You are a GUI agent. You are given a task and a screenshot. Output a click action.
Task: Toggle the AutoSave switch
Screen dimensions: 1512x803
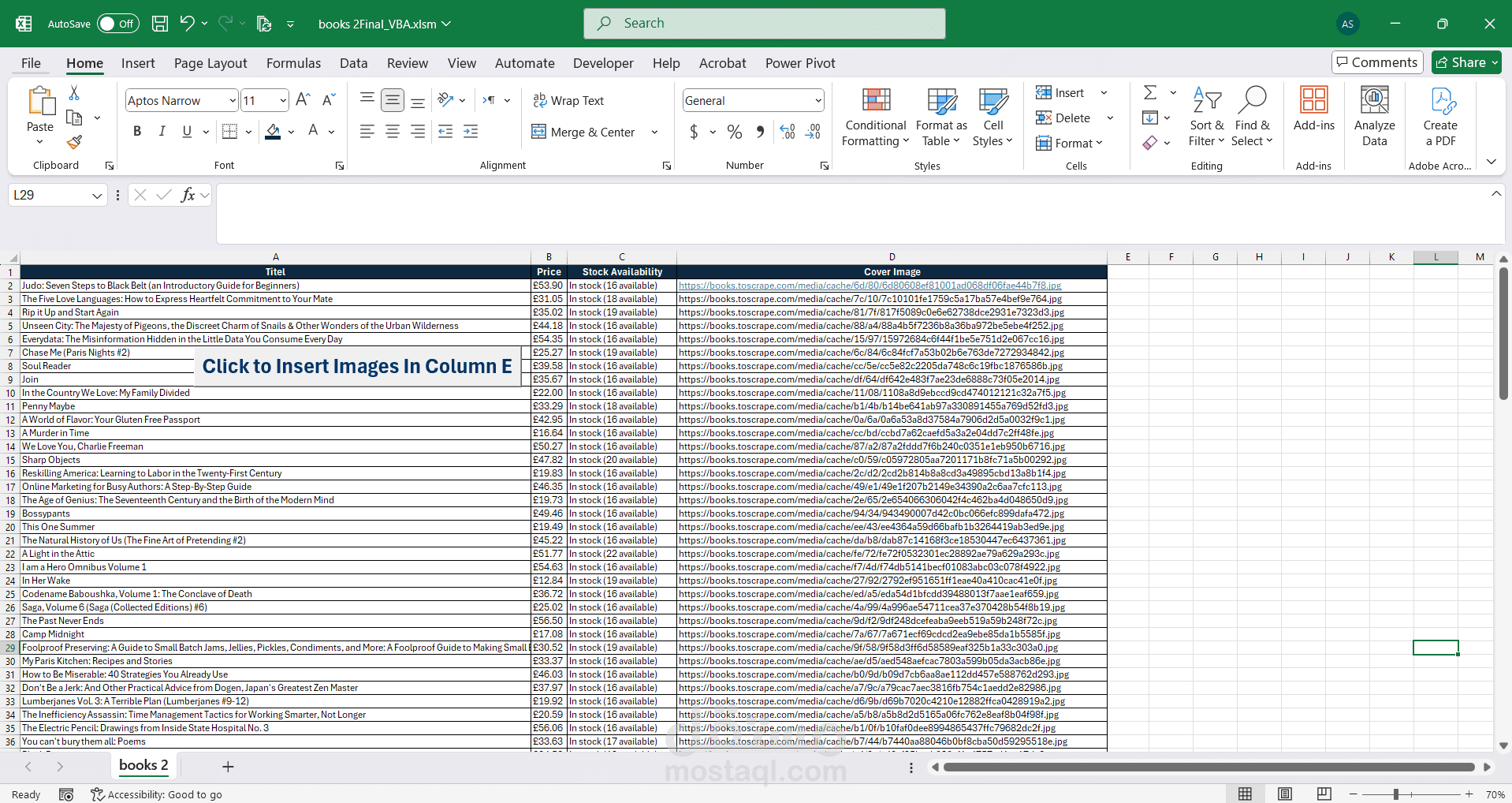(118, 24)
